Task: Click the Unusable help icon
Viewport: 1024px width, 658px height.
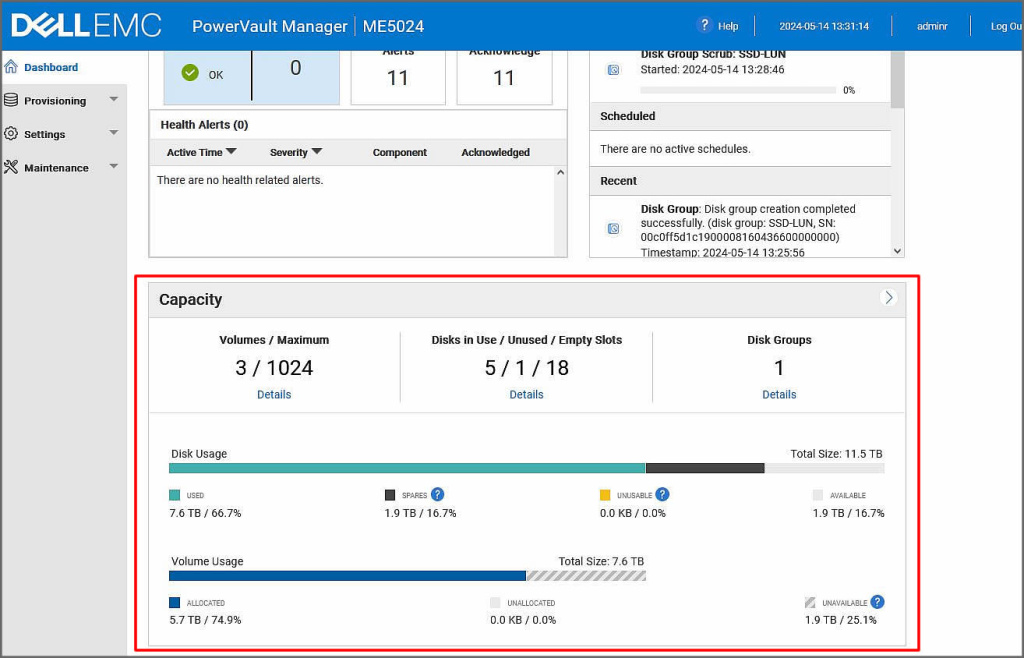Action: (x=662, y=494)
